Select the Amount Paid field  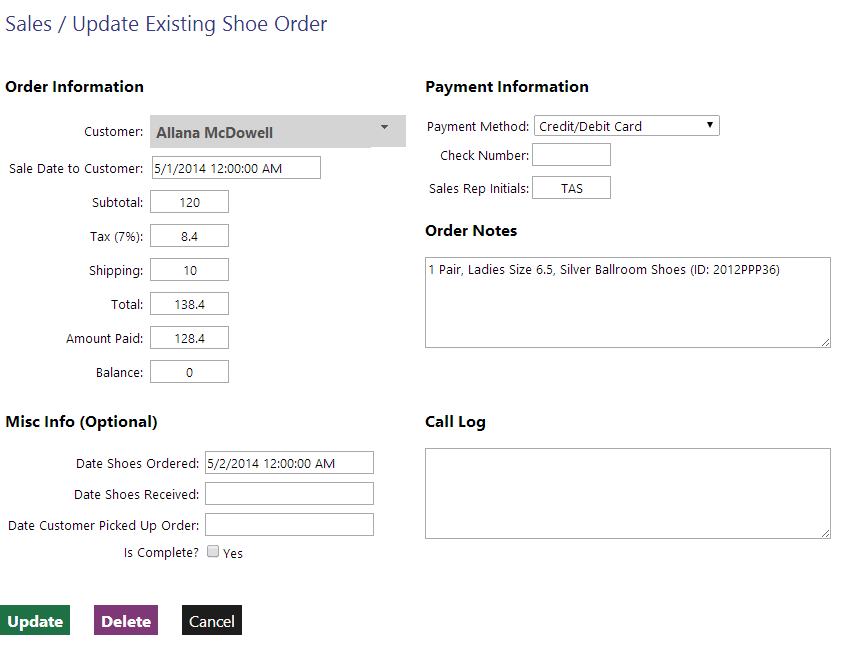click(189, 337)
